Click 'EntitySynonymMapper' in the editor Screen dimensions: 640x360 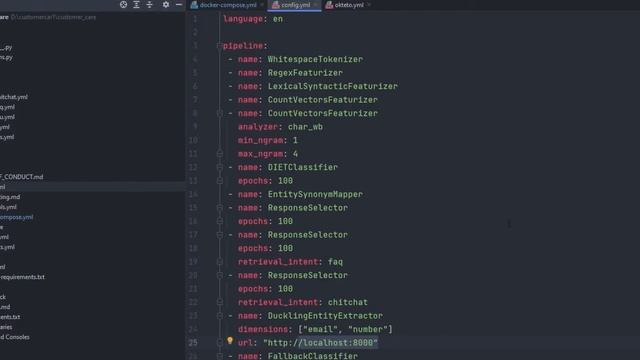click(x=315, y=194)
